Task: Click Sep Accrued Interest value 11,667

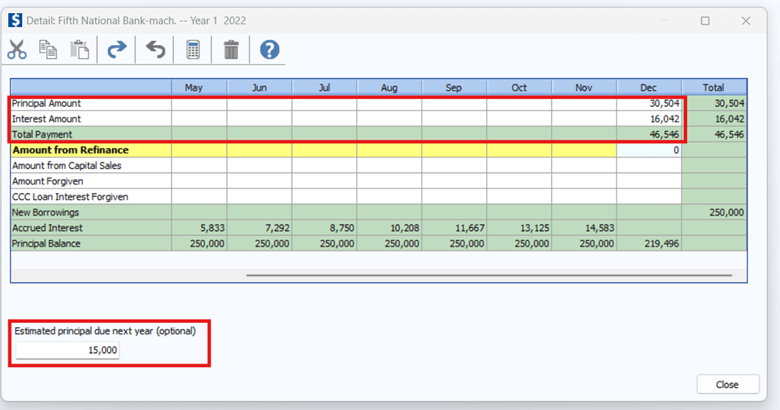Action: pos(454,228)
